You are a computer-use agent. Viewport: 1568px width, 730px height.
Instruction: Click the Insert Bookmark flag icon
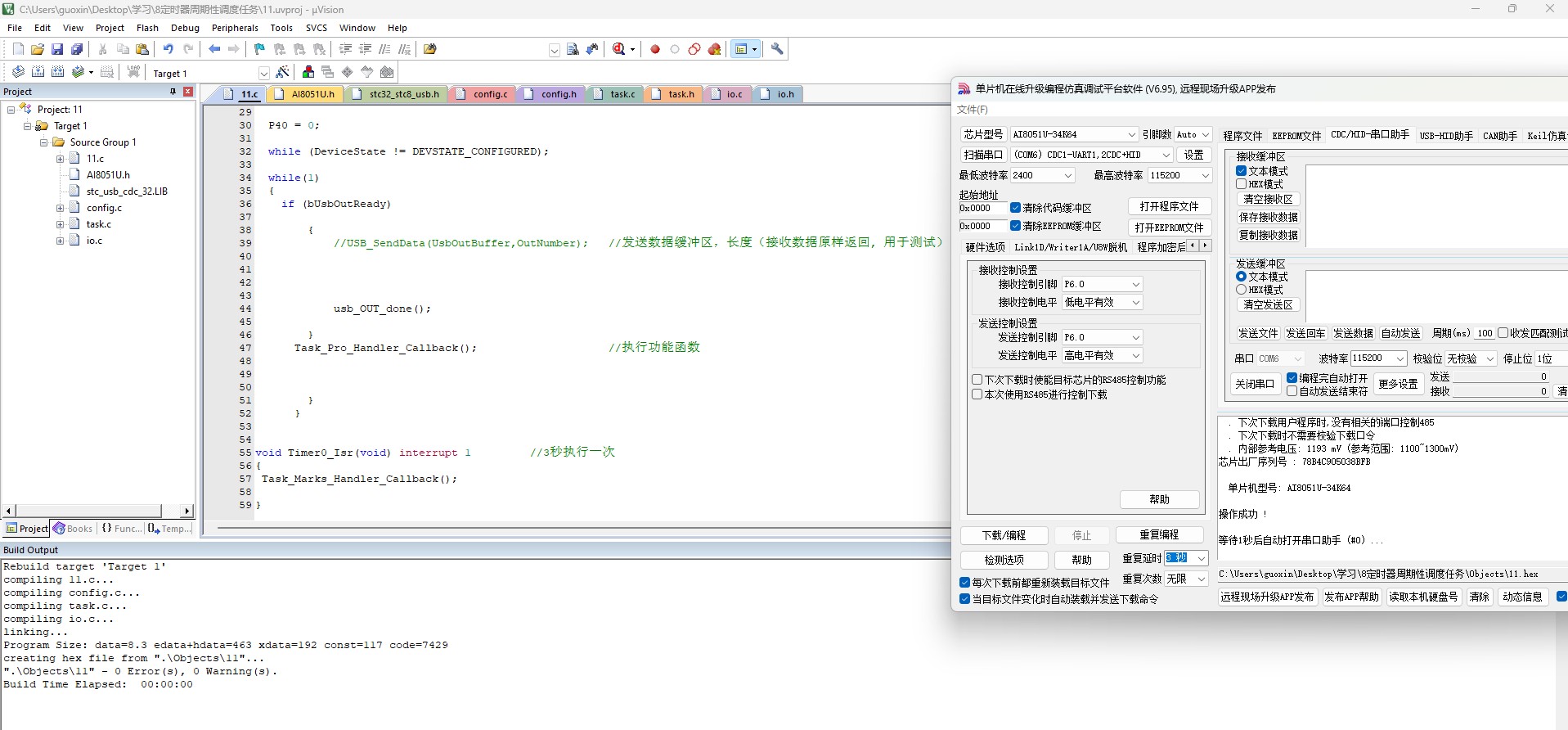(259, 49)
